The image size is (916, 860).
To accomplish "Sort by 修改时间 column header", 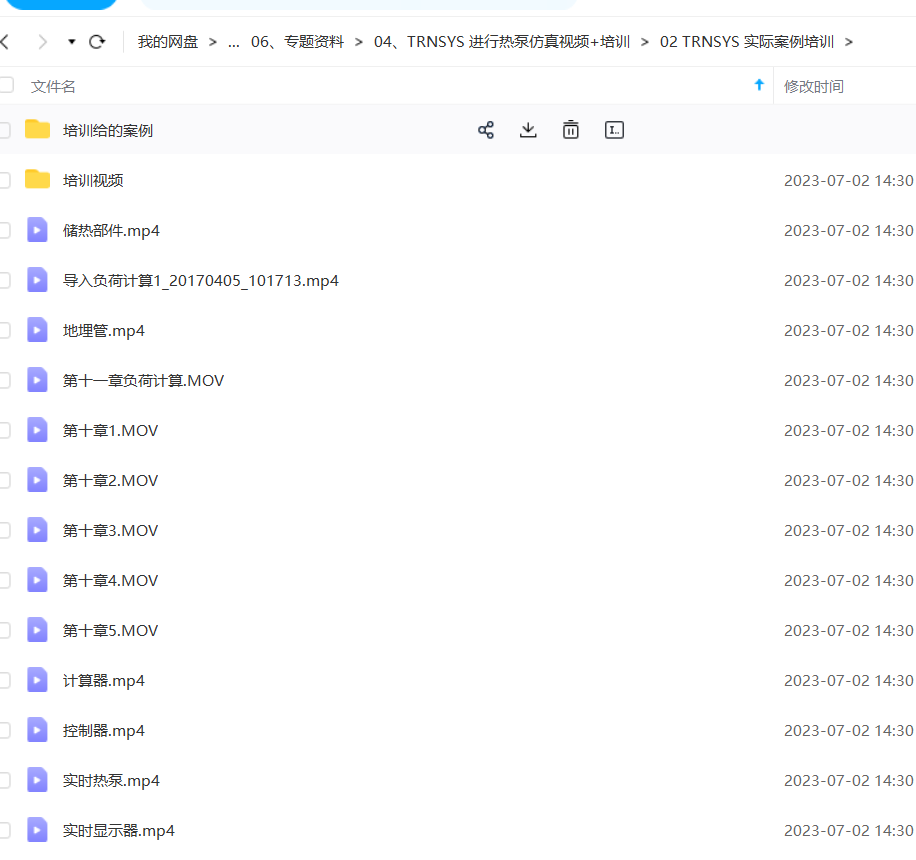I will (x=814, y=86).
